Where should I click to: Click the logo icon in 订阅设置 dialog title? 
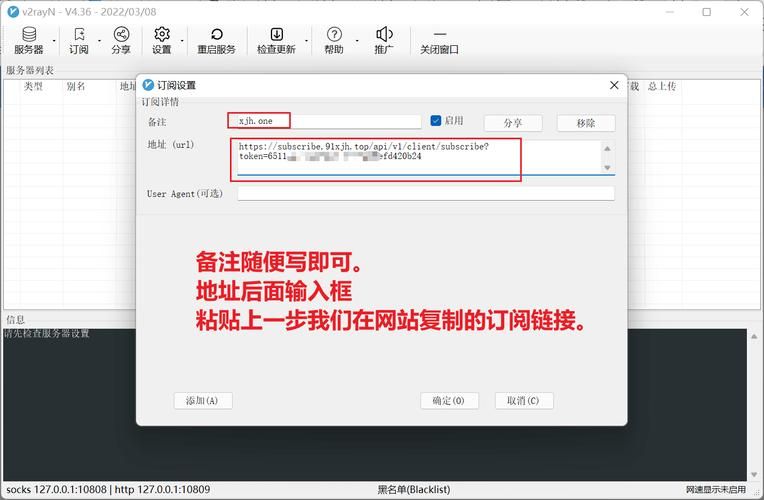pos(148,85)
